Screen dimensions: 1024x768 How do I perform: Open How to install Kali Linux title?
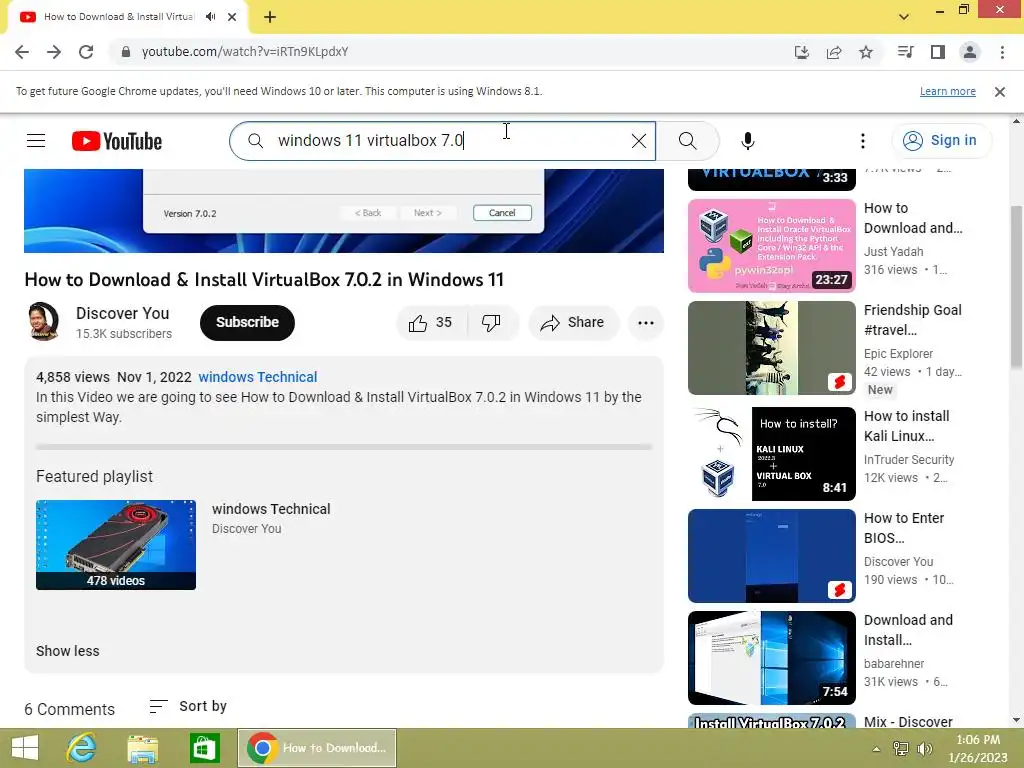click(x=906, y=426)
